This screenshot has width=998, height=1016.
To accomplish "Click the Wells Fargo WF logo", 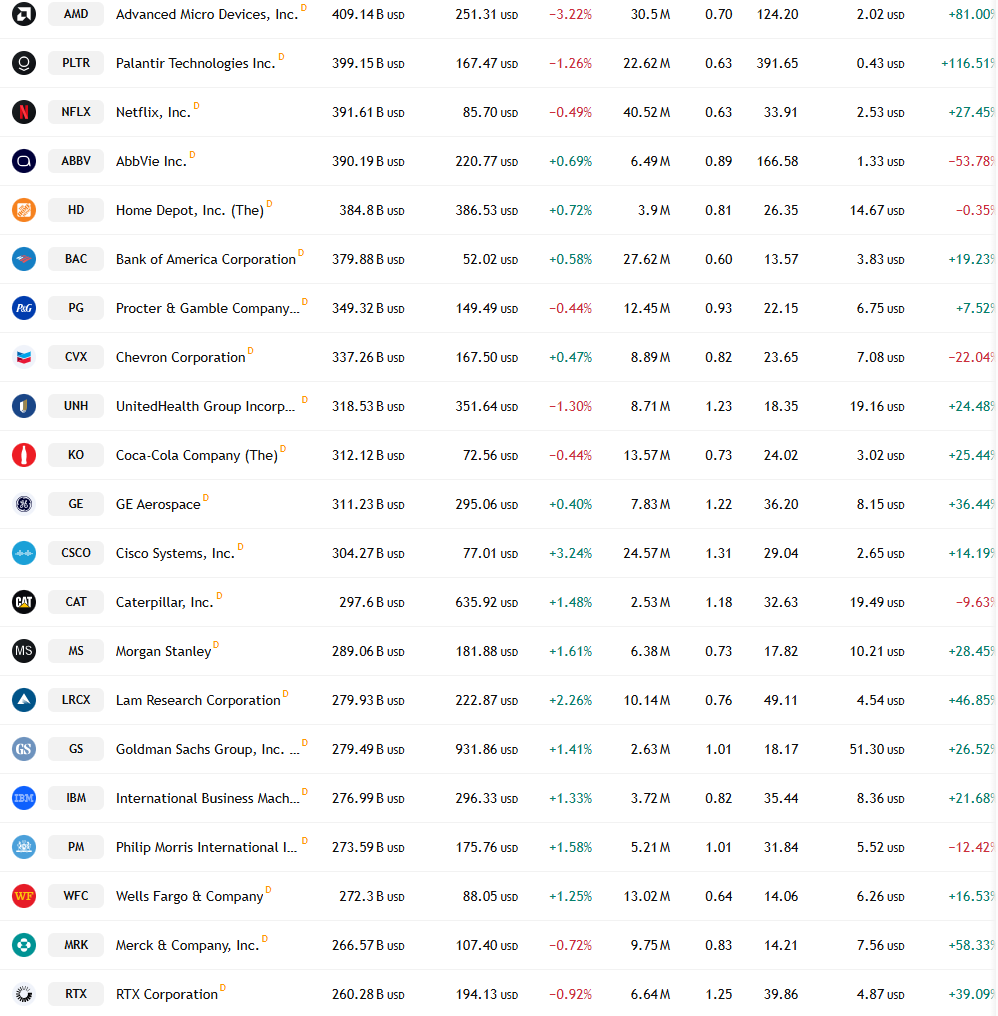I will click(24, 896).
